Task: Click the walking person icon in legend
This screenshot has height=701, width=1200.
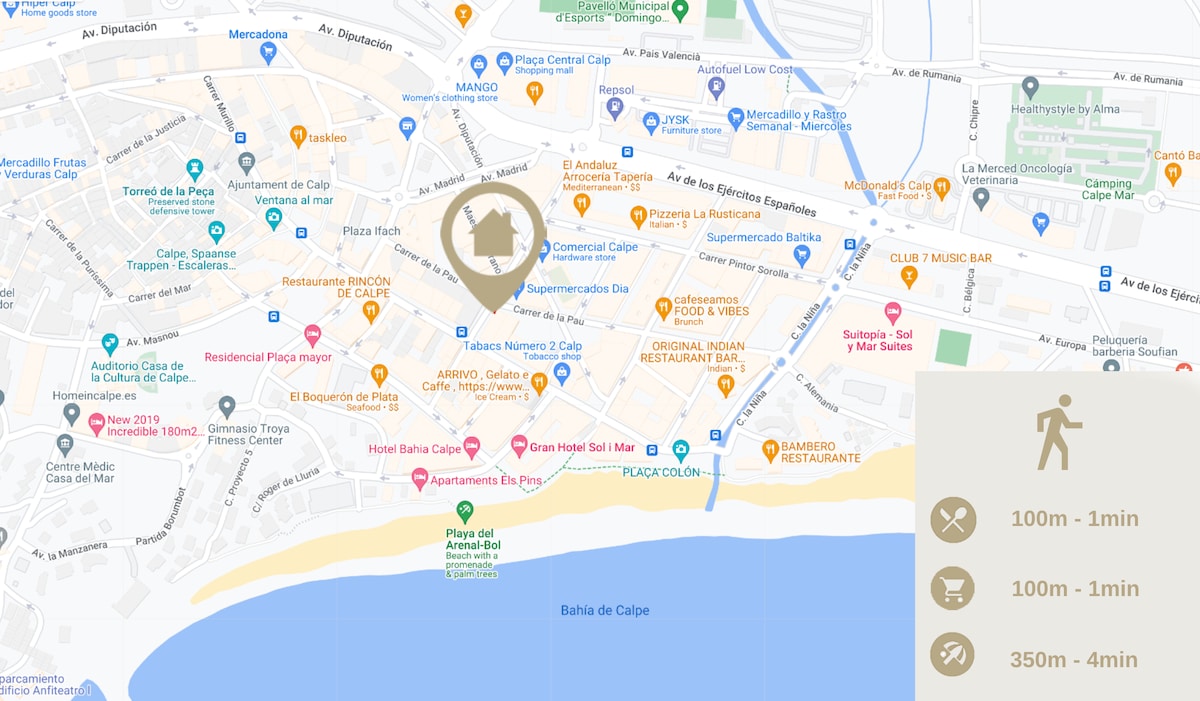Action: [x=1057, y=432]
